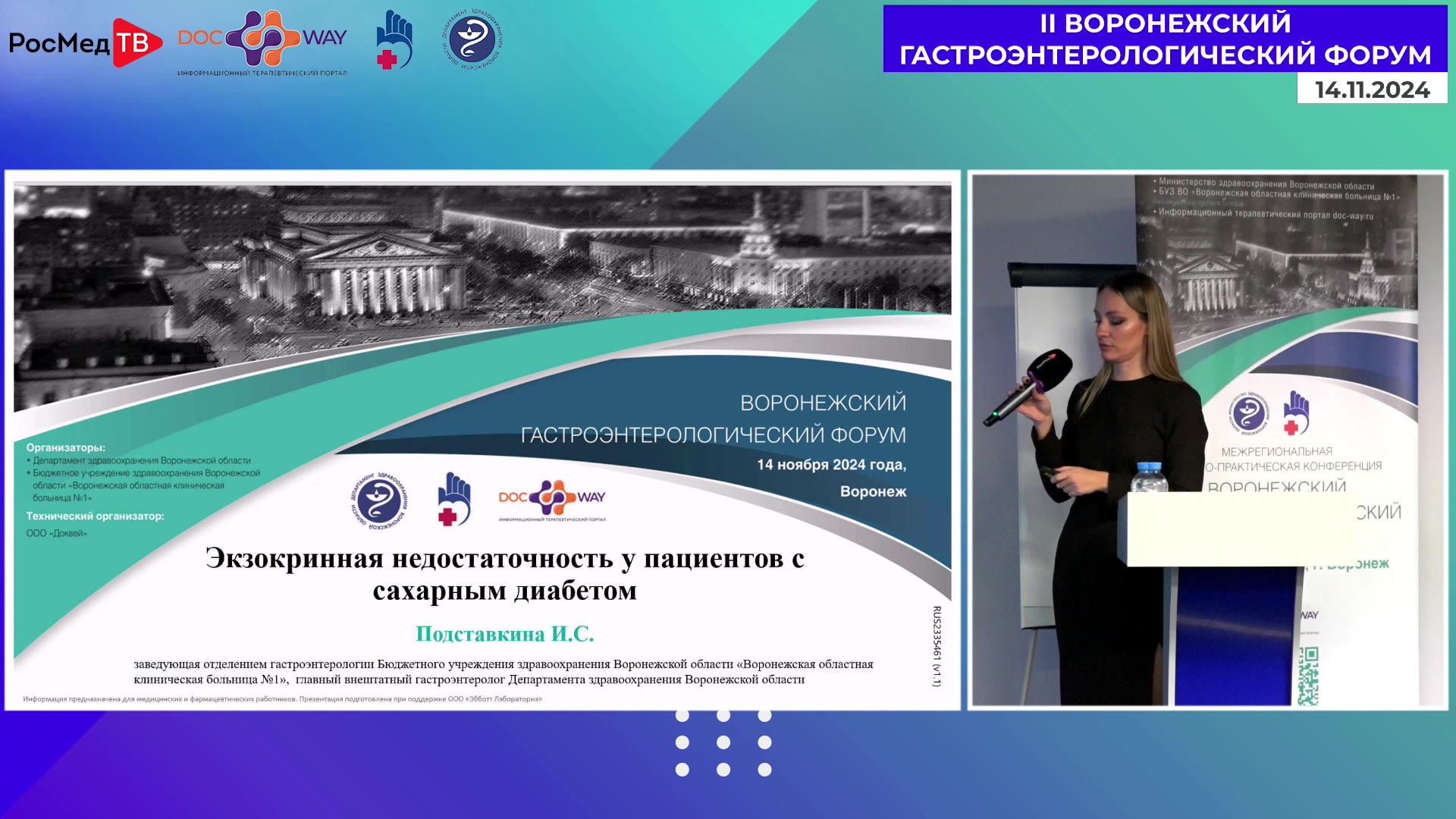
Task: Click 'Департамент здравоохранения Воронежской области' under organizers
Action: pos(141,460)
